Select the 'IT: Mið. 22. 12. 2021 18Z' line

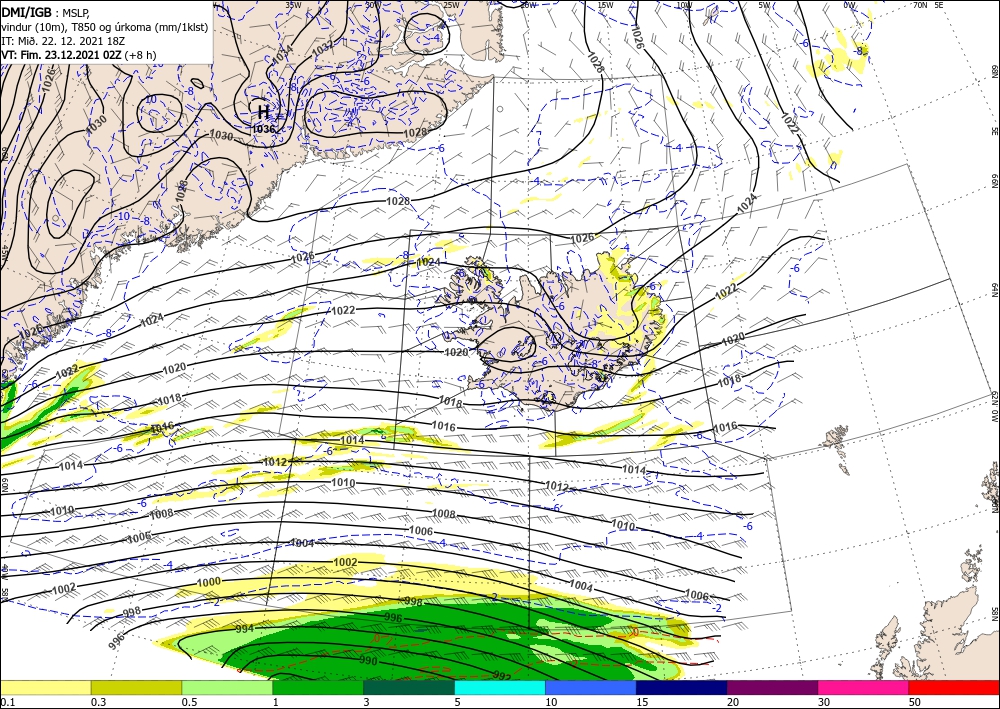[63, 40]
